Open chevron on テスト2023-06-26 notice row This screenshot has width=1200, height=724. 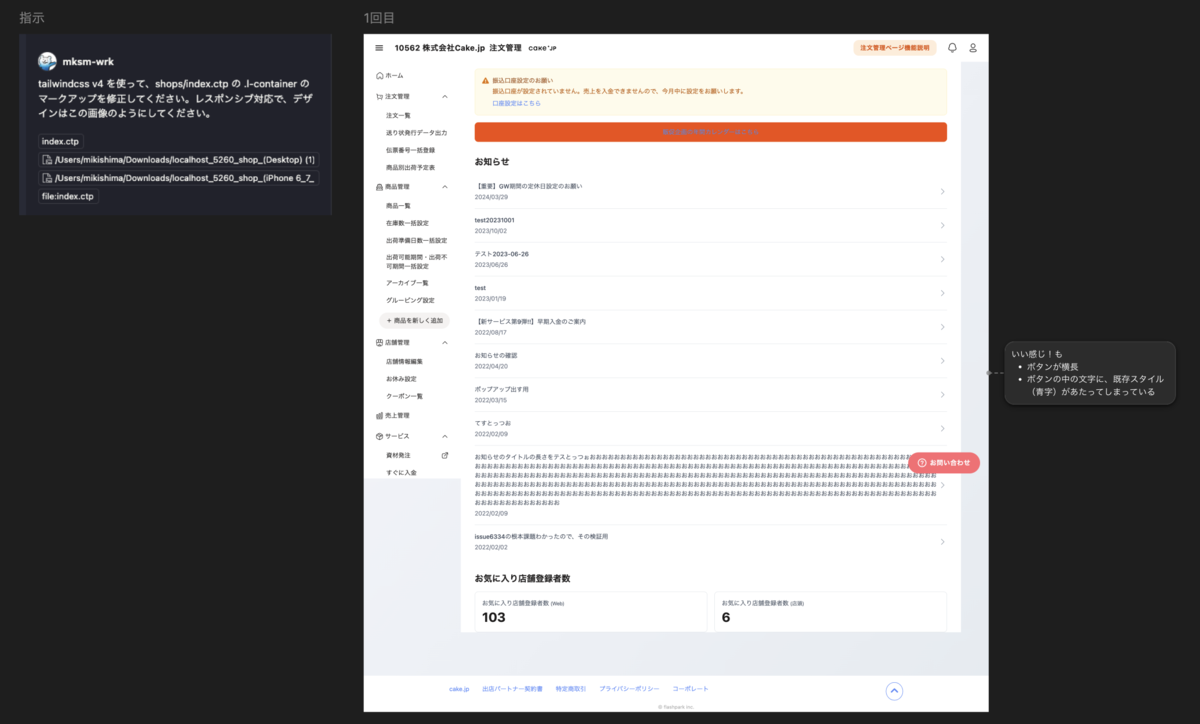(942, 260)
